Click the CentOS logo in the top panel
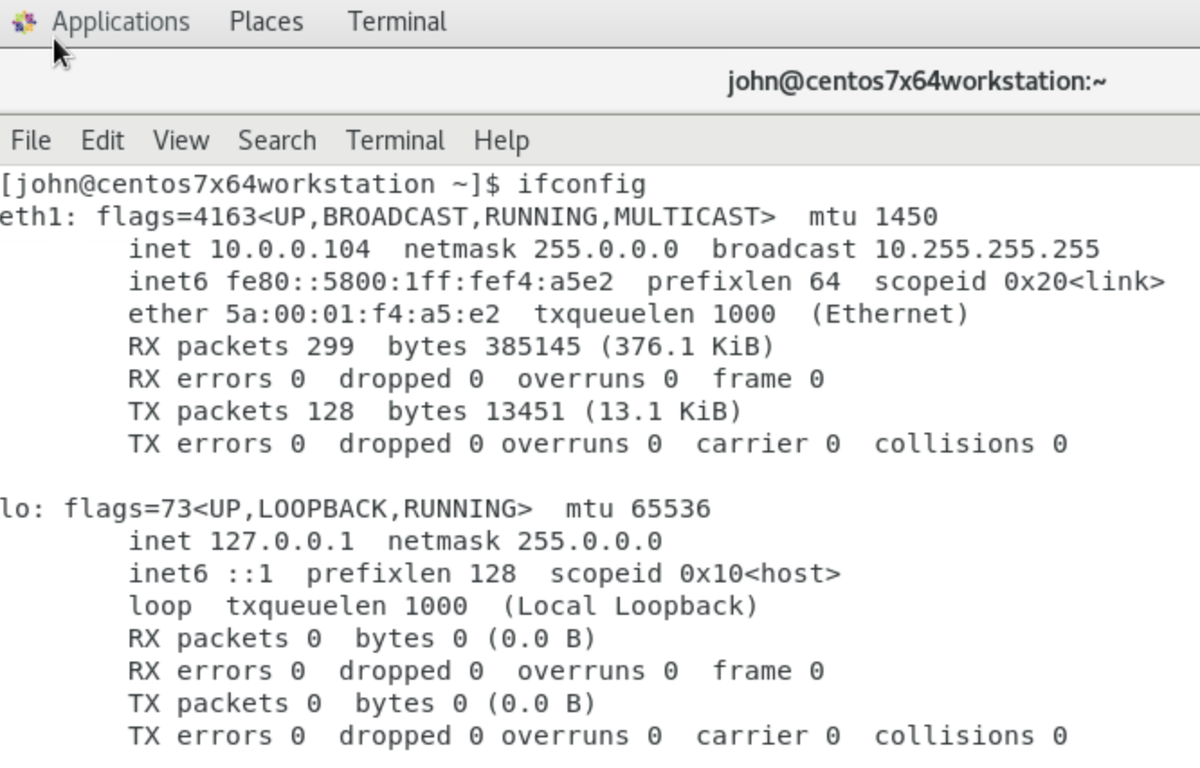 click(x=24, y=21)
